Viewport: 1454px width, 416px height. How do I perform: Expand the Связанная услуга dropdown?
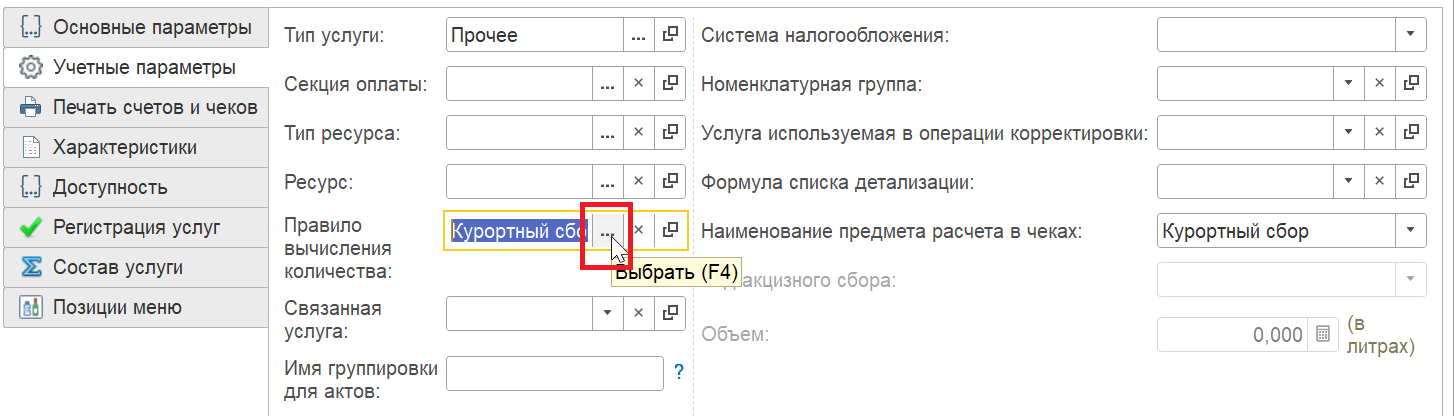(x=607, y=313)
